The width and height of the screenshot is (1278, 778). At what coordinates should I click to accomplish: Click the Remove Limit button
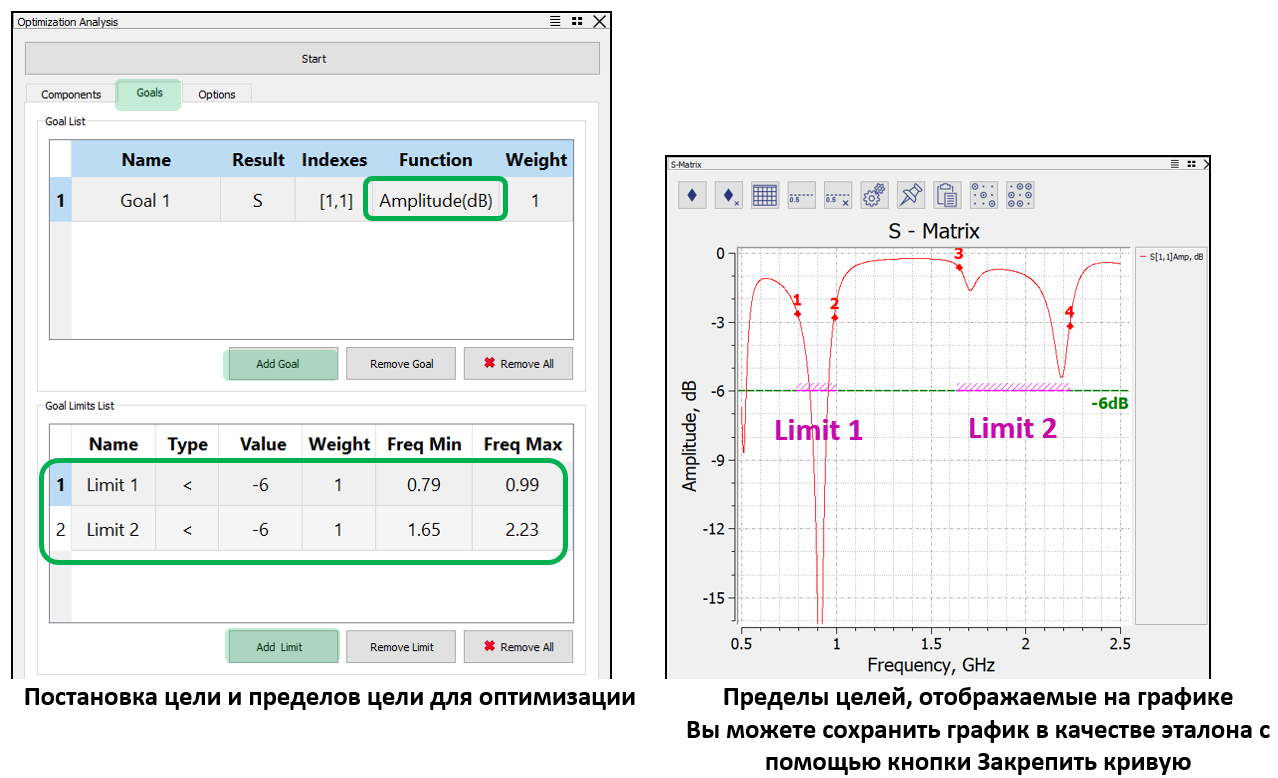[401, 647]
